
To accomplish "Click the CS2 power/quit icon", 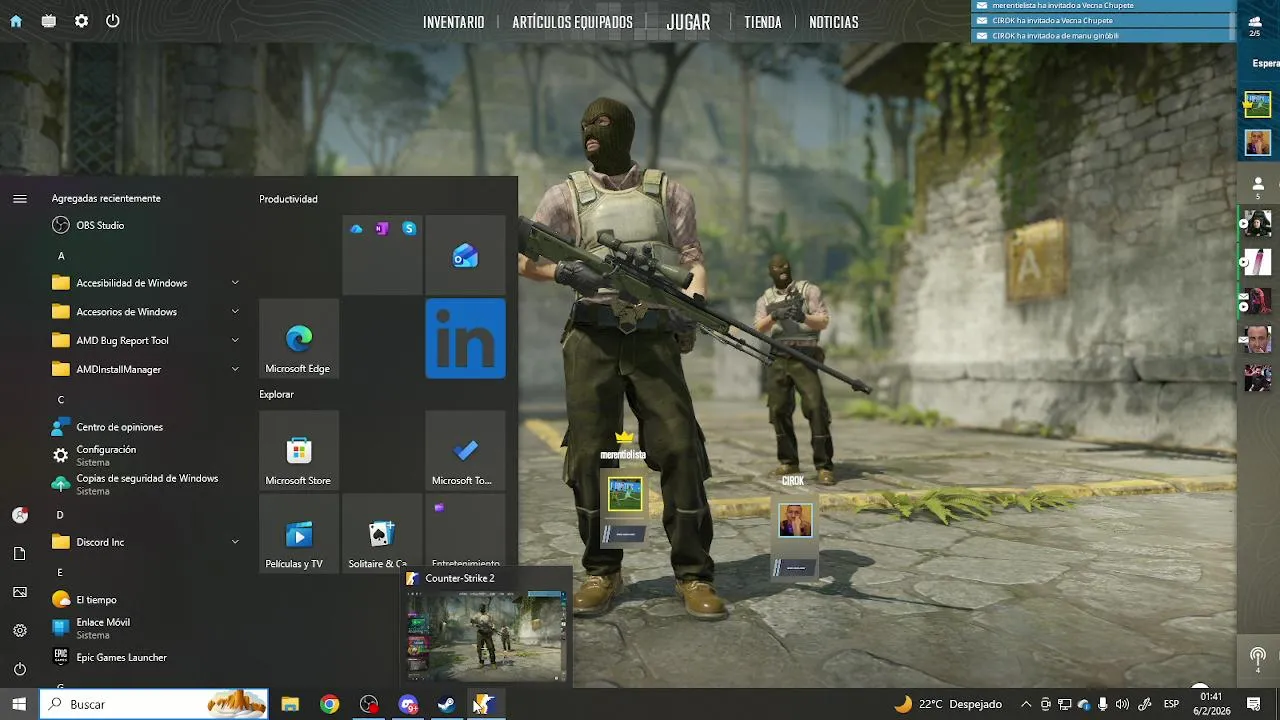I will click(x=113, y=21).
